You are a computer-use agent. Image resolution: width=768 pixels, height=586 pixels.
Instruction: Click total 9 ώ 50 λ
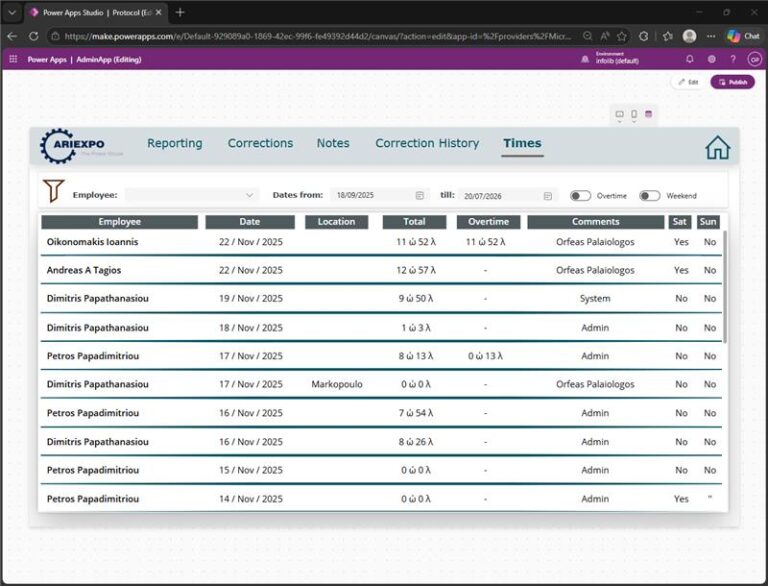[416, 298]
